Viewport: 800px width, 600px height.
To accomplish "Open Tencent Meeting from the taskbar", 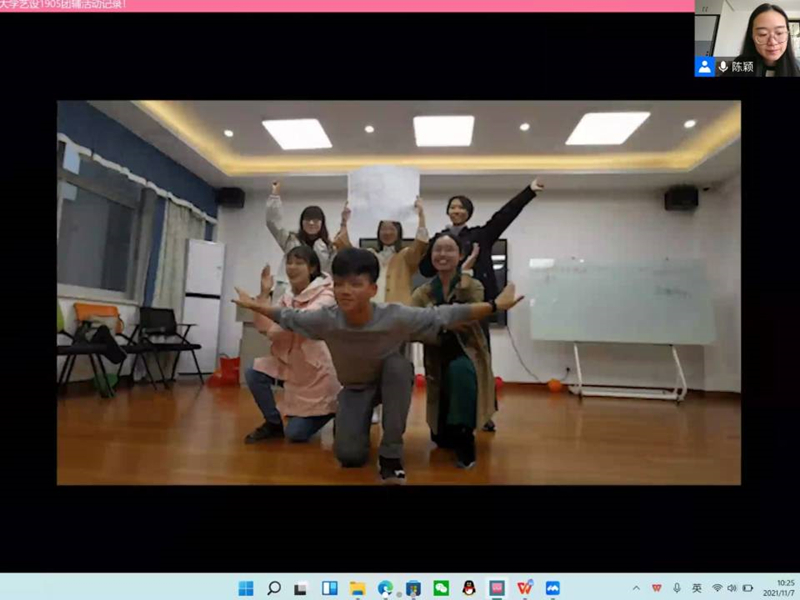I will tap(553, 588).
